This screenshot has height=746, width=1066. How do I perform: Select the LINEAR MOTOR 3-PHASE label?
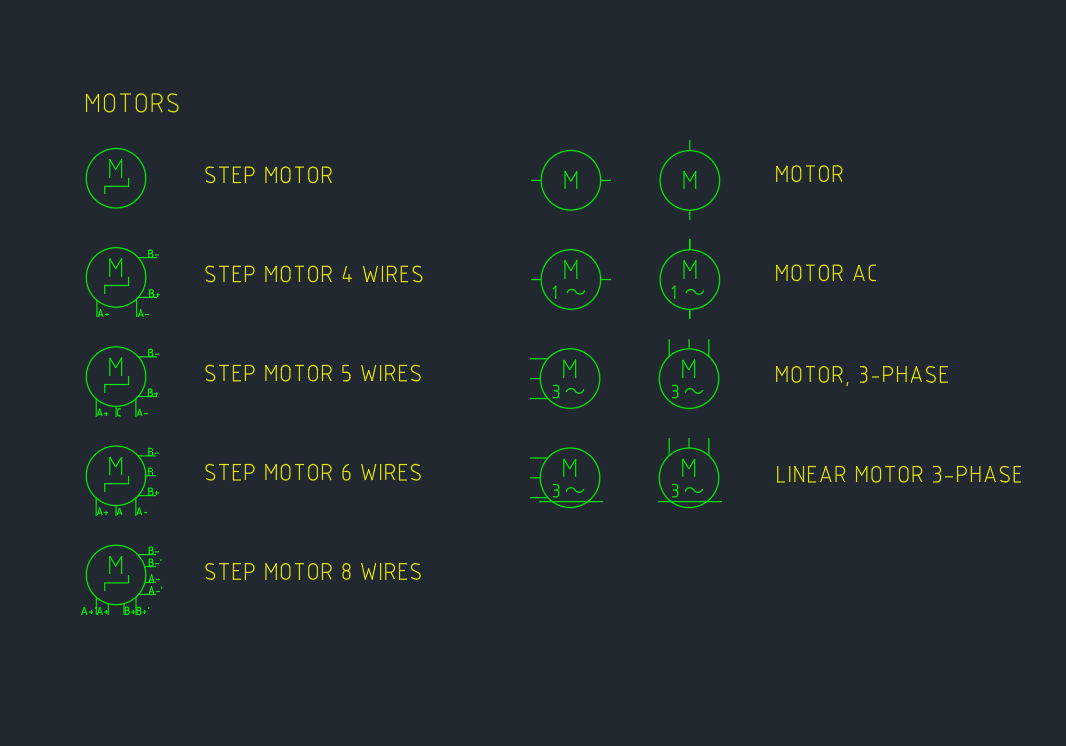(898, 475)
